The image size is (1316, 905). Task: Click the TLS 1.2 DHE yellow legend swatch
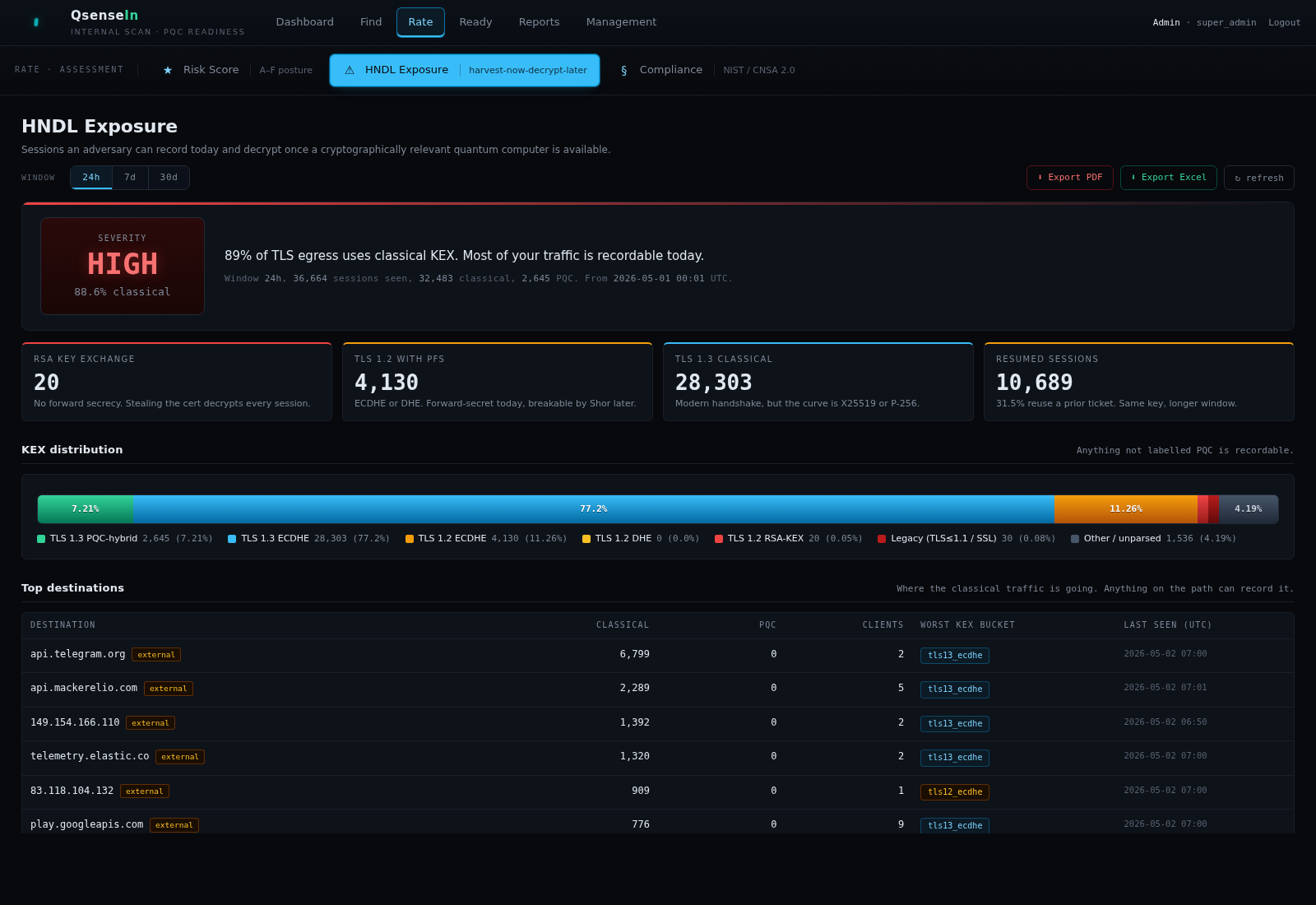[586, 539]
